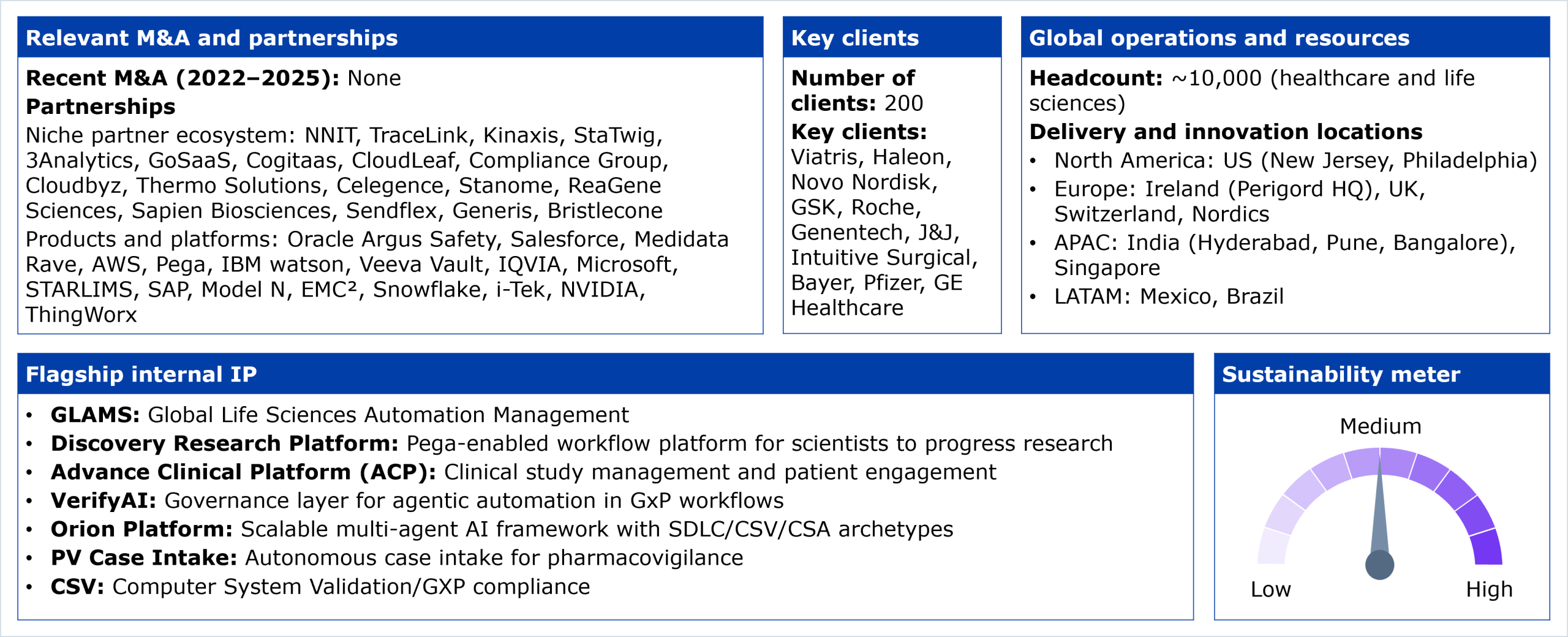Screen dimensions: 1568x637
Task: Click the Recent M&A (2022–2025) label
Action: [183, 78]
